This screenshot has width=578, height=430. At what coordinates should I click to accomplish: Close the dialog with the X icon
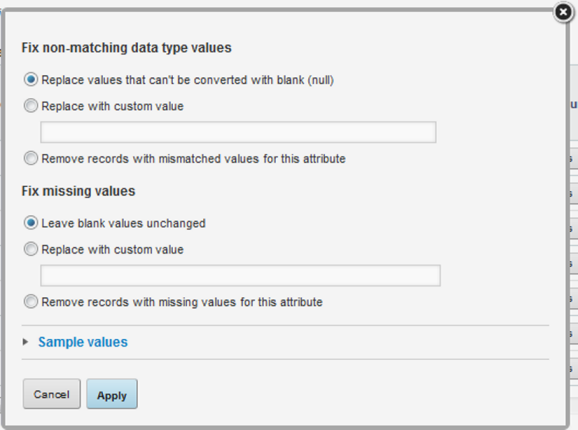pos(563,12)
